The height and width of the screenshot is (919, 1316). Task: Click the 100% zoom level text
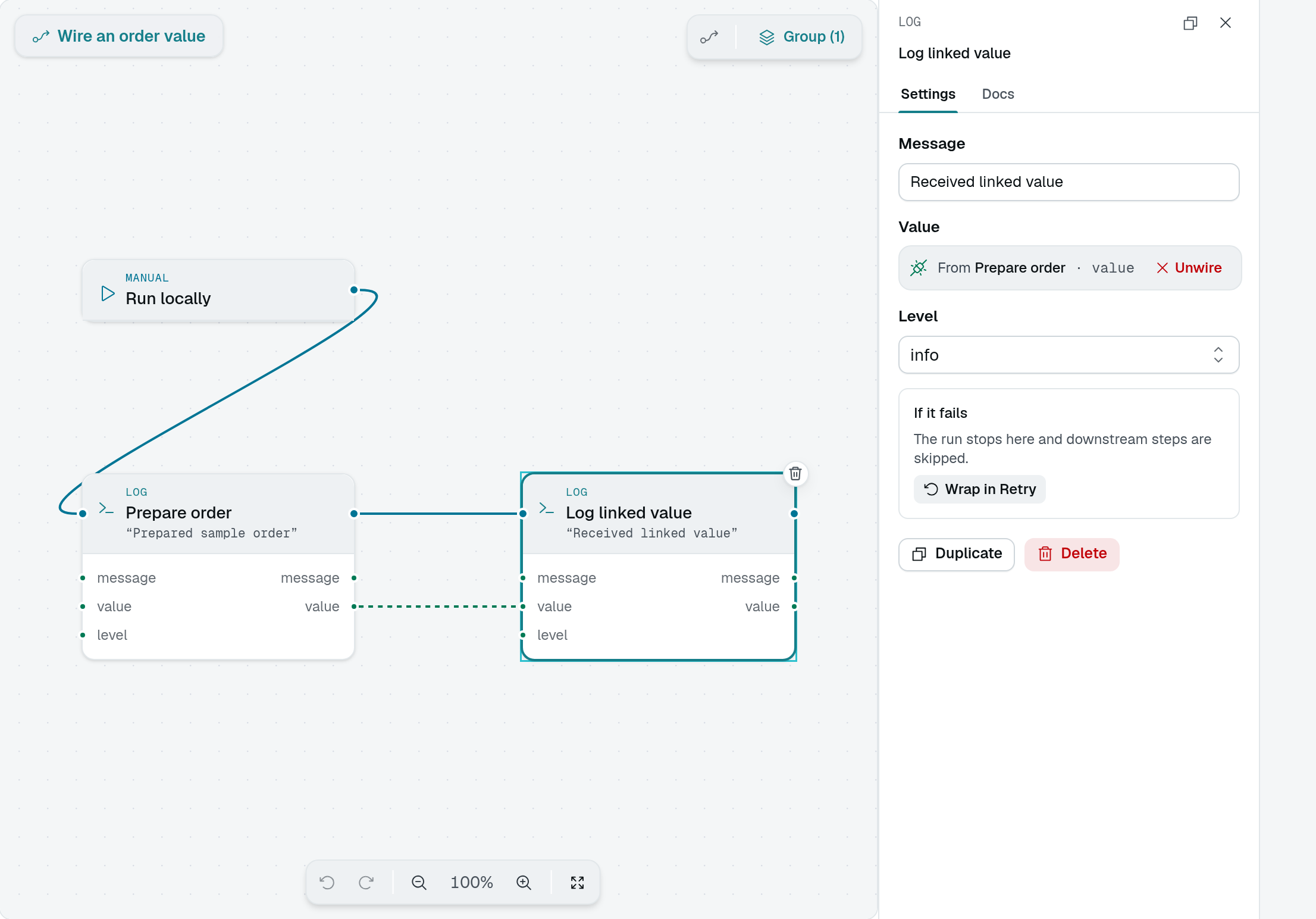click(x=472, y=882)
